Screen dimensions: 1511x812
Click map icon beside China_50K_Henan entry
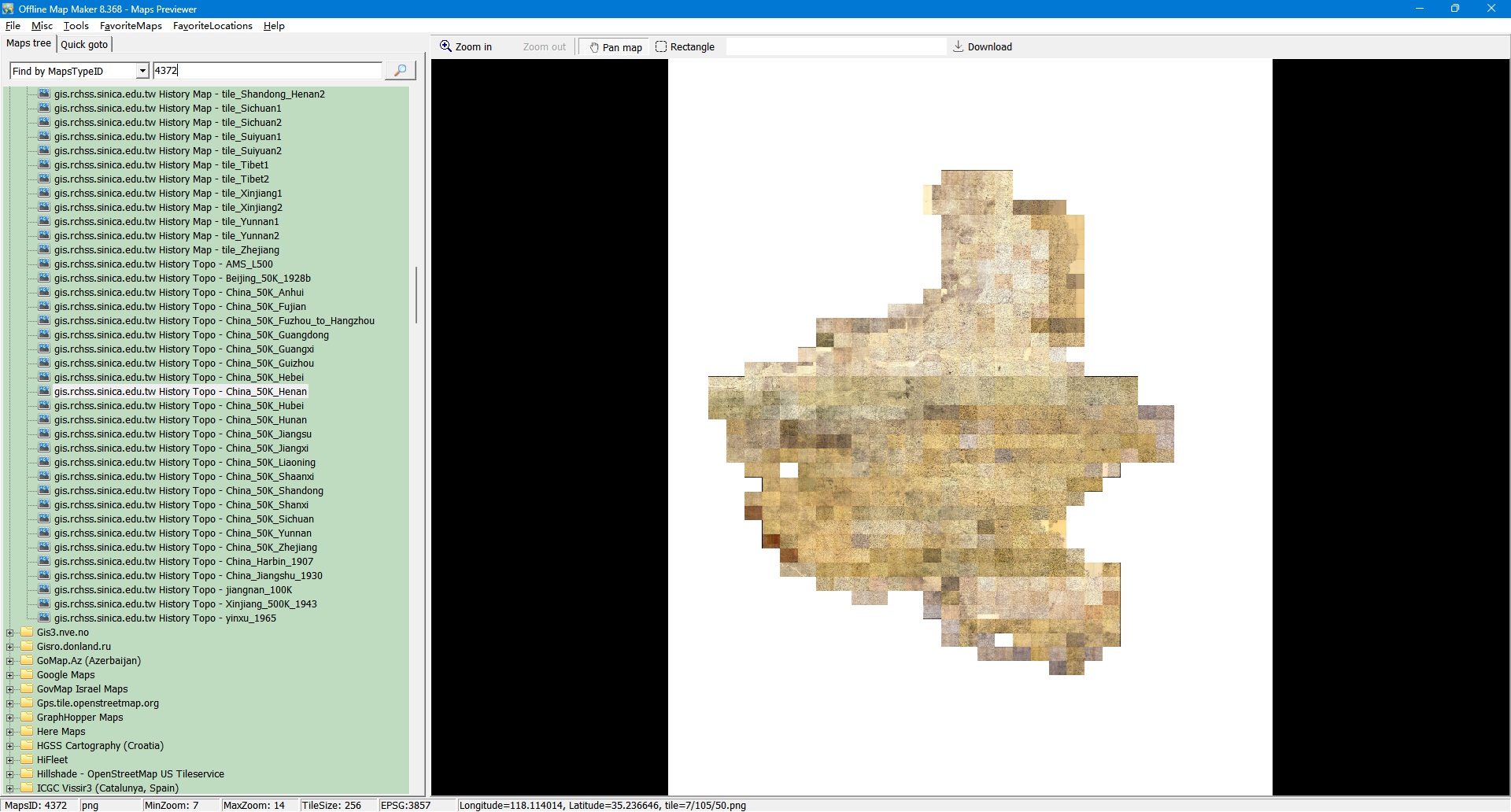click(x=45, y=392)
